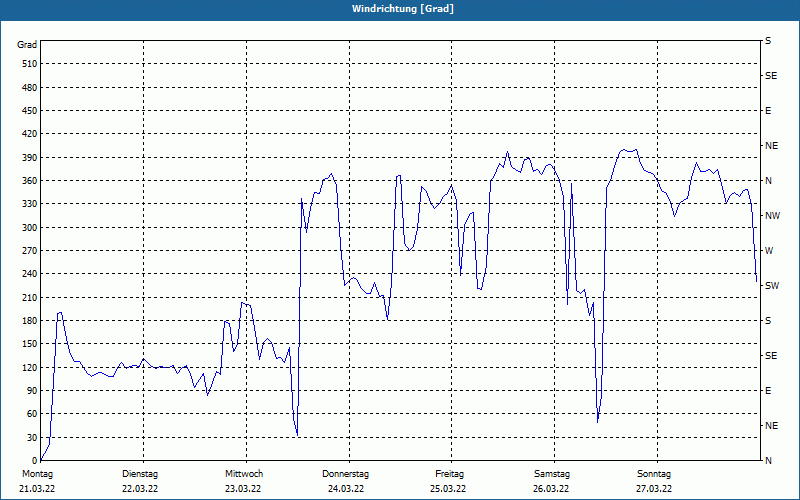Select the 360 y-axis value
Screen dimensions: 800x500
pos(29,181)
